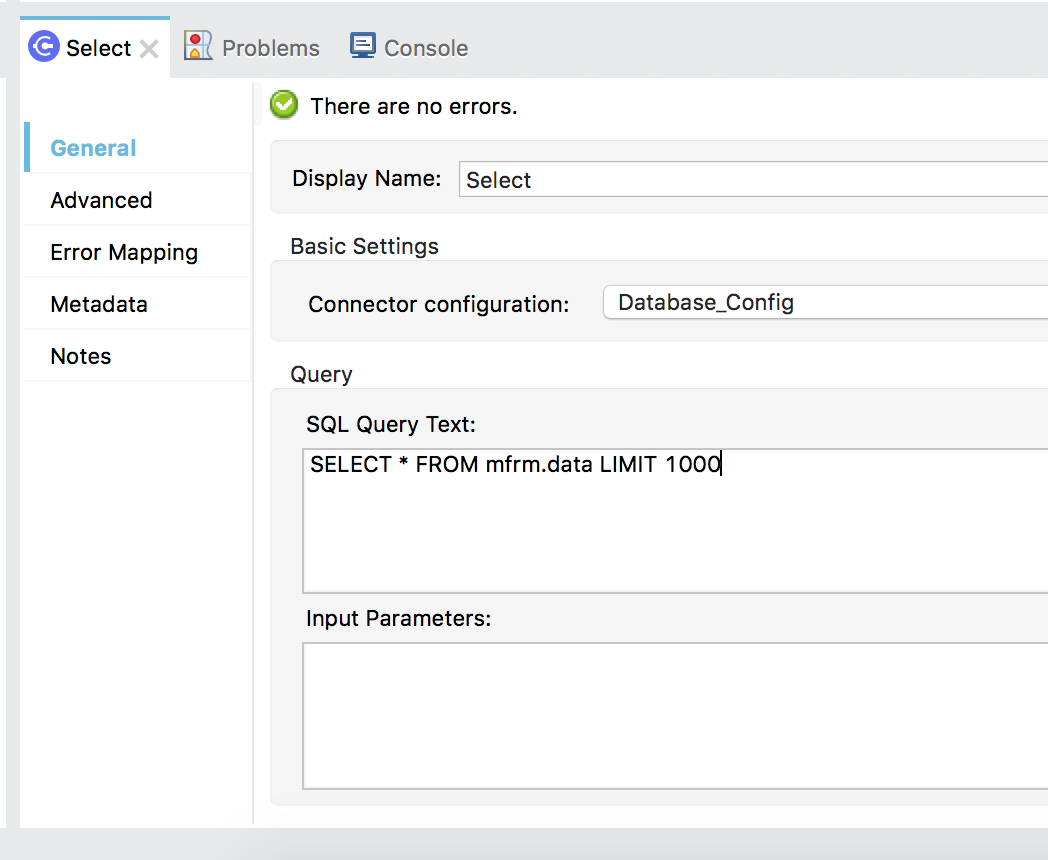
Task: Expand the Connector configuration Database_Config dropdown
Action: (825, 302)
